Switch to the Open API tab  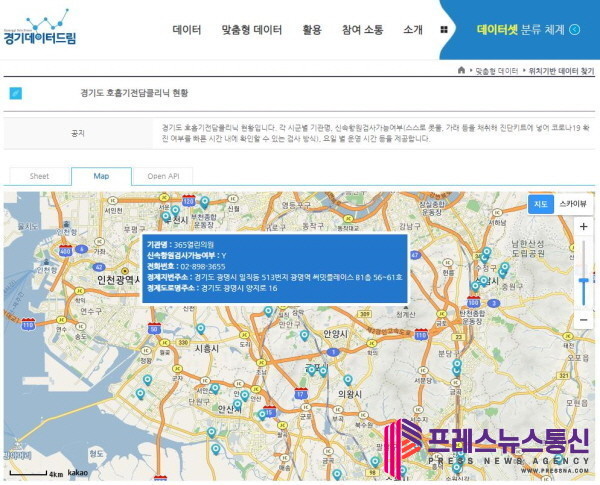(x=163, y=176)
